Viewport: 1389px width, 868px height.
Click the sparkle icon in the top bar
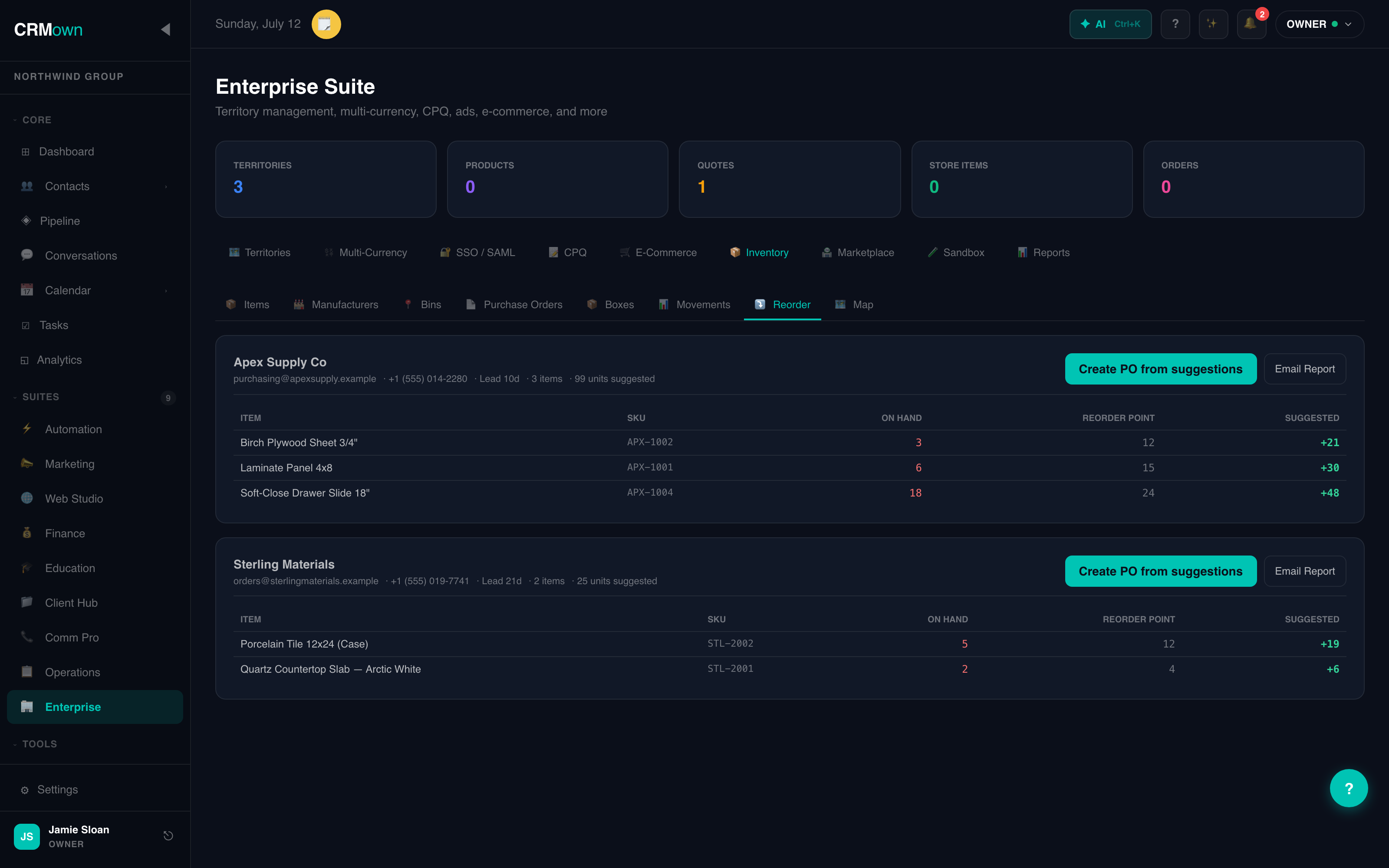1213,24
